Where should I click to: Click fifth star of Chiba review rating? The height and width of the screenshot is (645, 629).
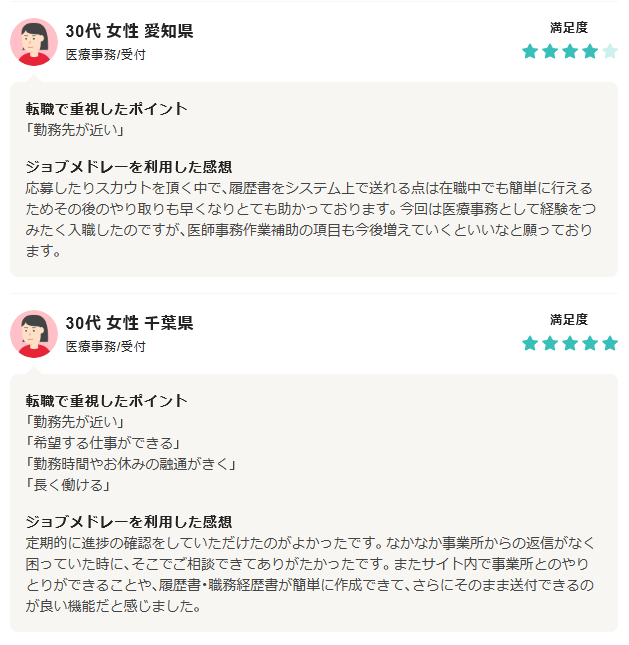610,343
